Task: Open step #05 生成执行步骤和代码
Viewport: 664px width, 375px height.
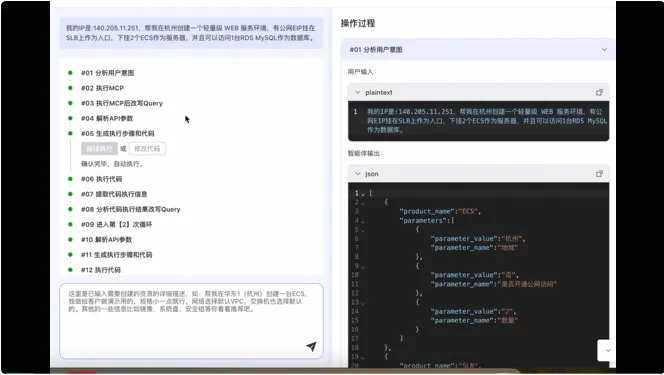Action: (x=117, y=133)
